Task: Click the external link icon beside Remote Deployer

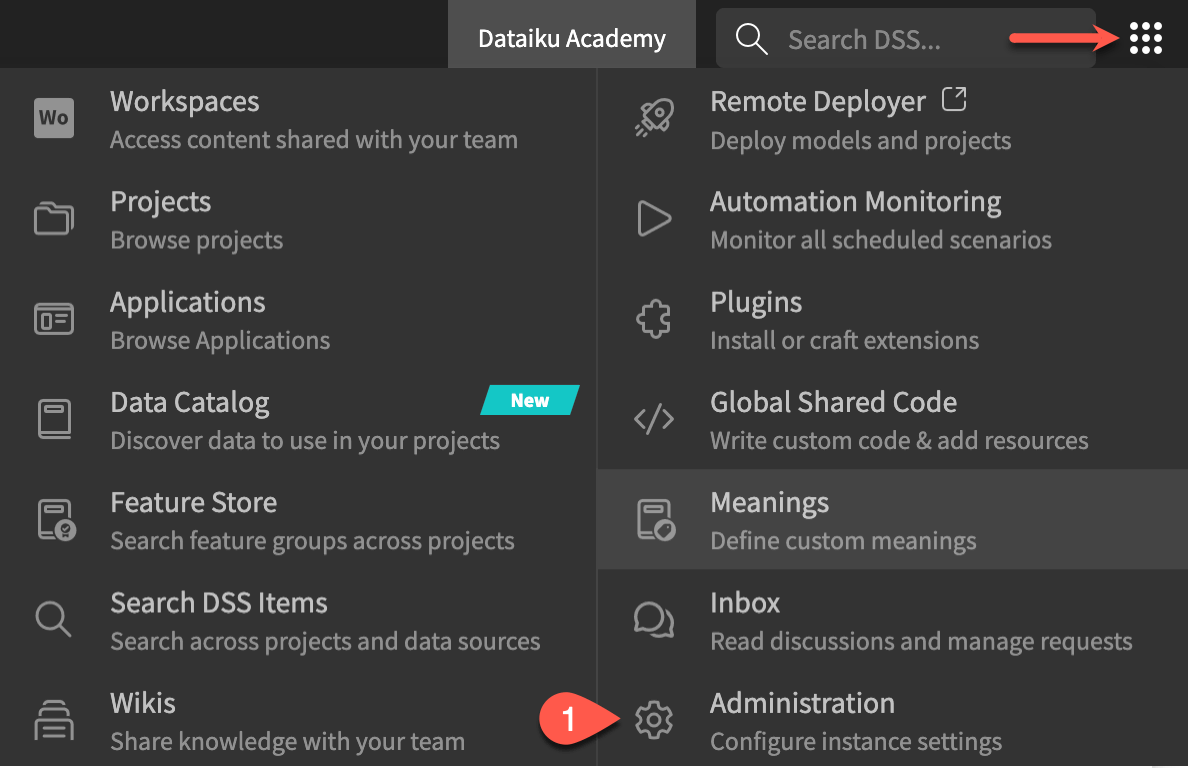Action: [x=955, y=100]
